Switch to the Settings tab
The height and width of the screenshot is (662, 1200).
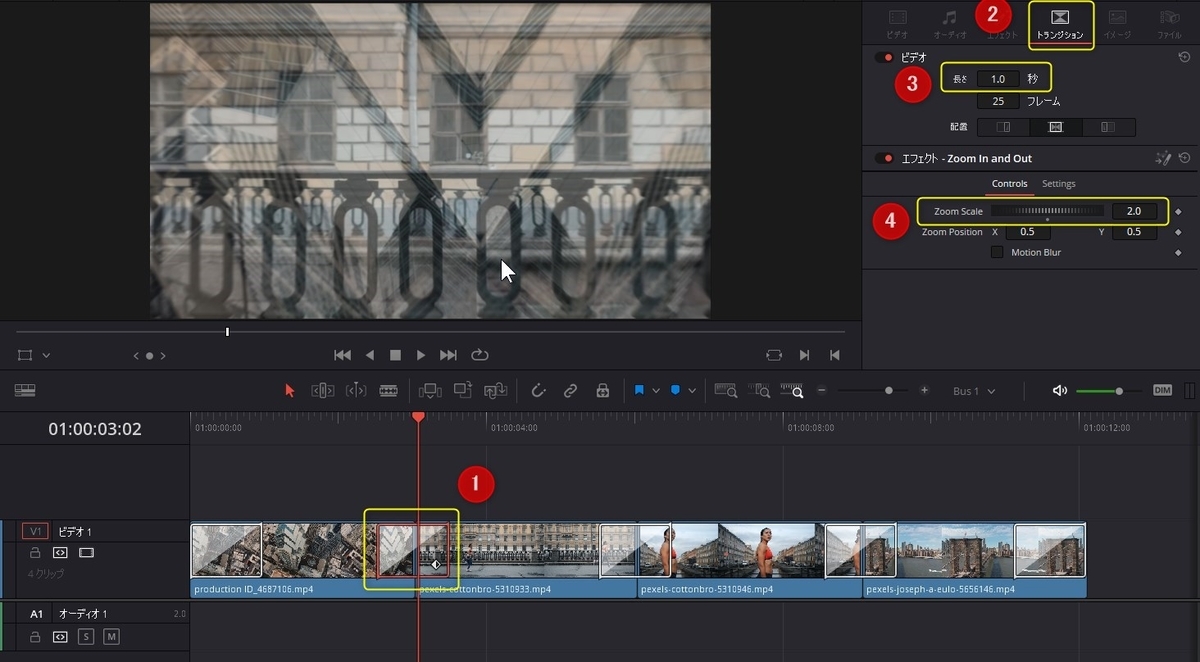tap(1058, 184)
